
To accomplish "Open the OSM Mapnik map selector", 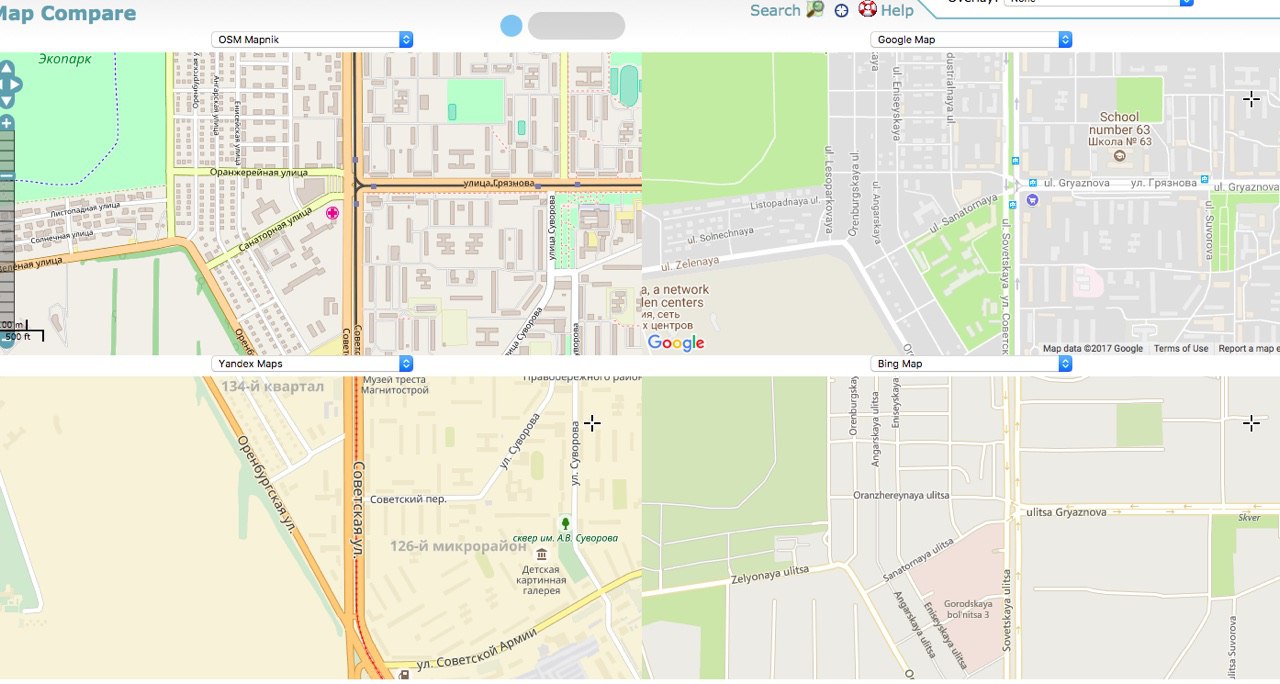I will (312, 39).
